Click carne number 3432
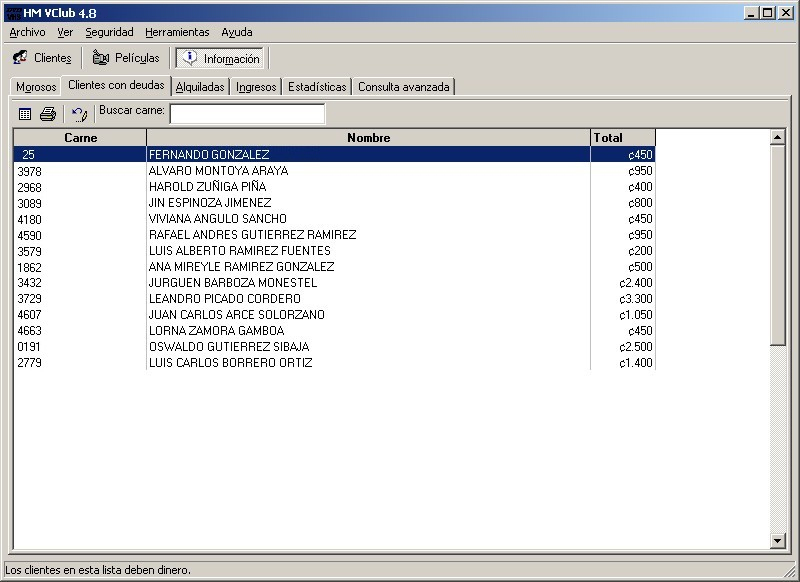Screen dimensions: 800x582 pyautogui.click(x=29, y=283)
